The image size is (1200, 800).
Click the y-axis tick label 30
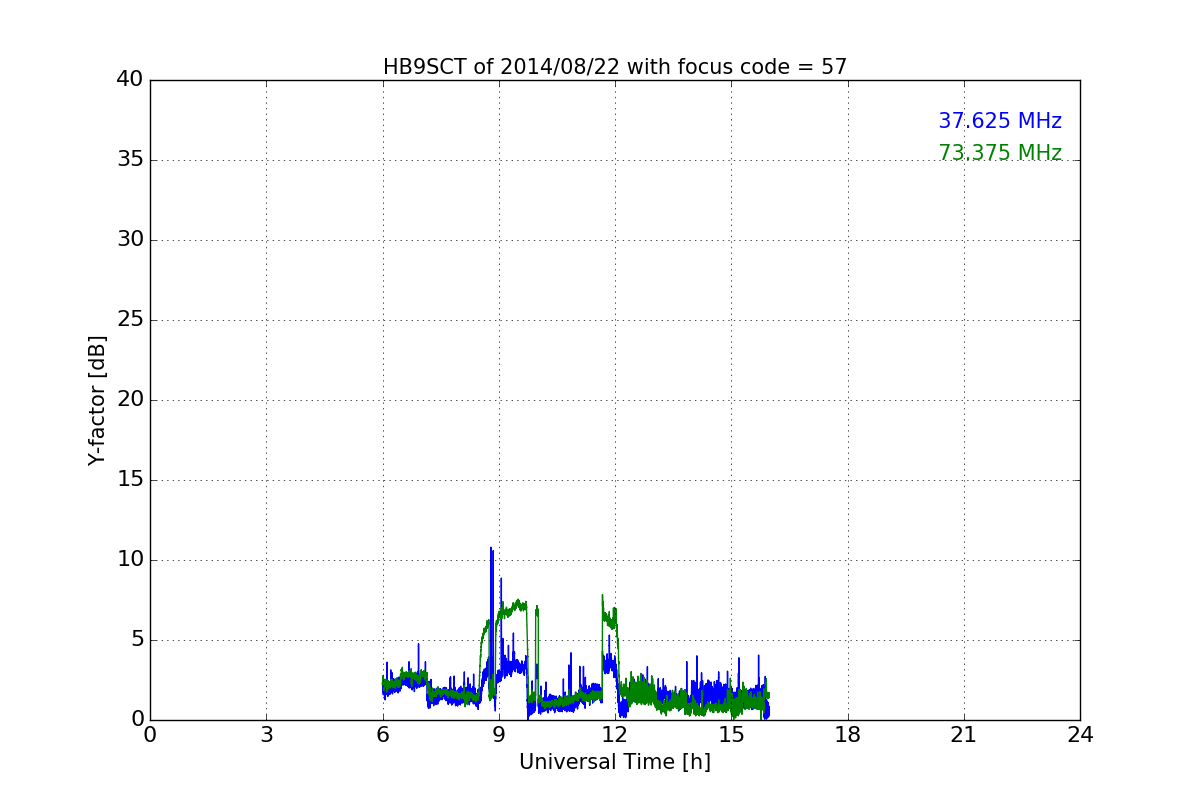(x=130, y=240)
